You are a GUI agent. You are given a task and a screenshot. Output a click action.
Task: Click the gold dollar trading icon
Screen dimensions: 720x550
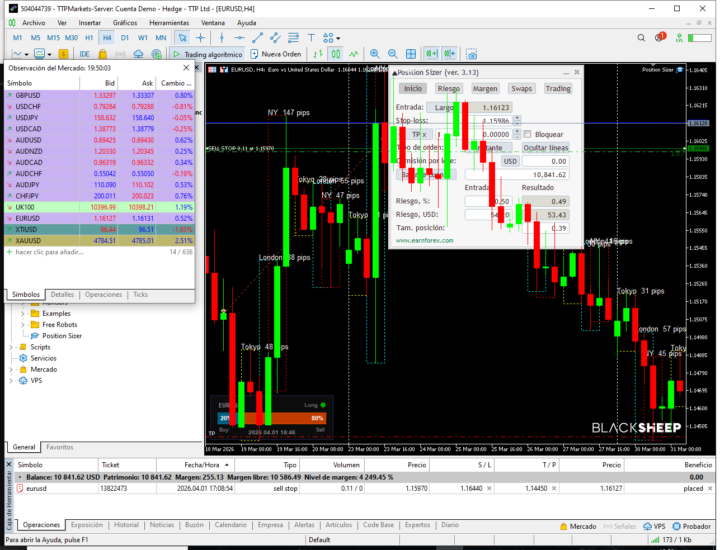pos(63,54)
